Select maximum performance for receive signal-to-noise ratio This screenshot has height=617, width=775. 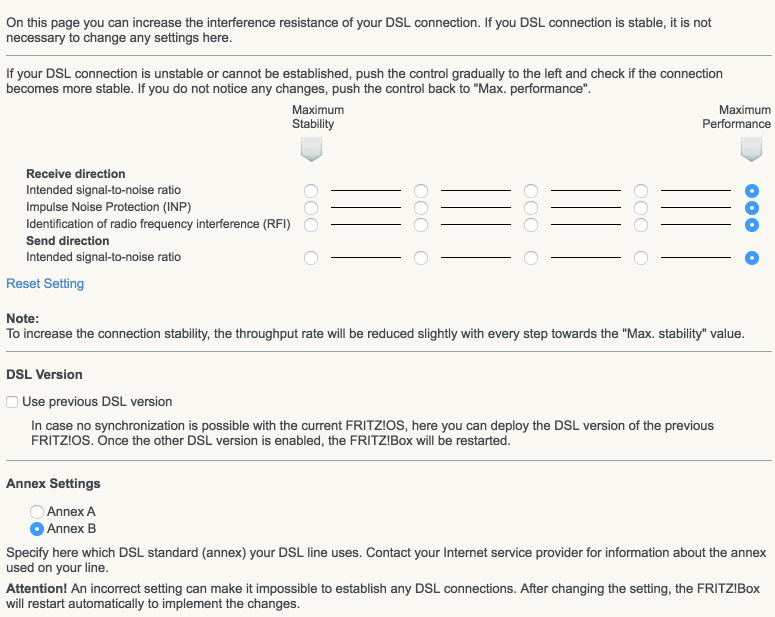[x=751, y=190]
